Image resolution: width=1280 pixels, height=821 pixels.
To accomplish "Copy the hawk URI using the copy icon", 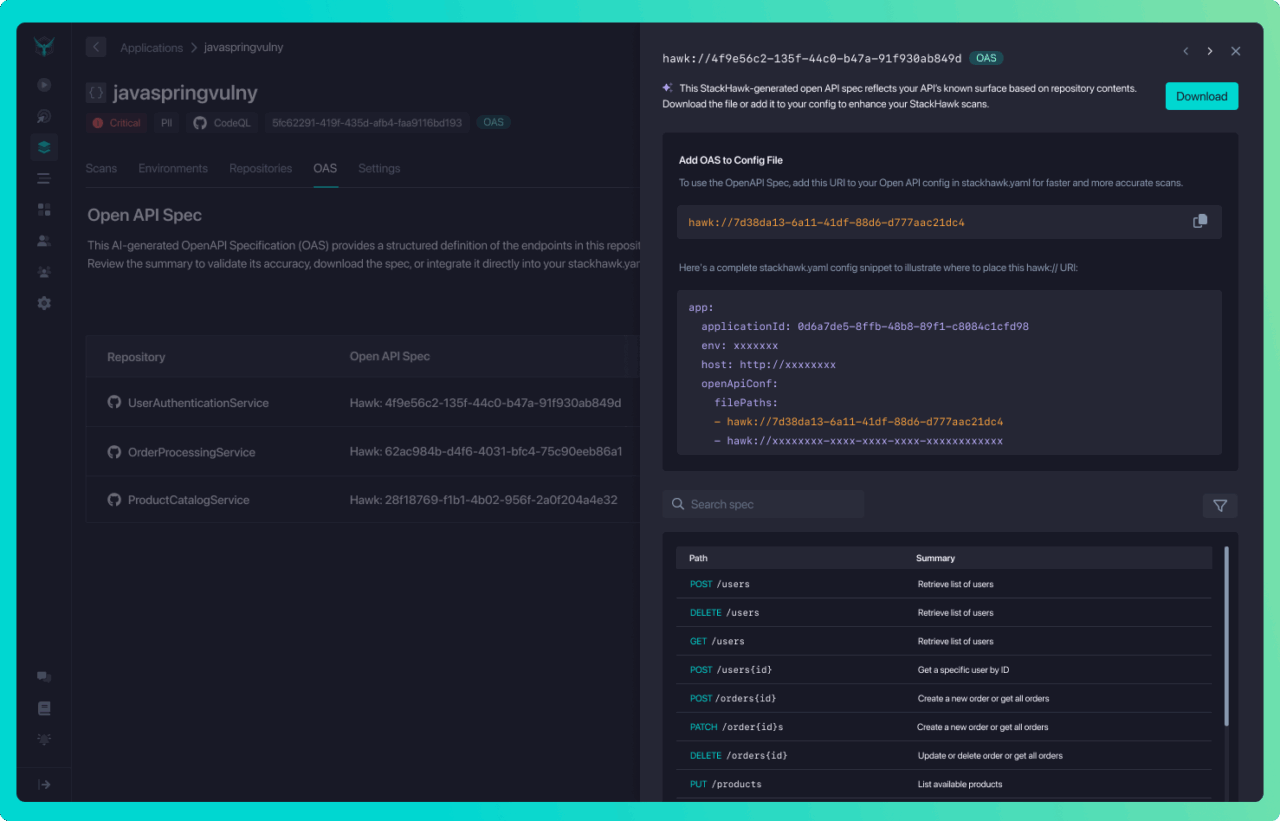I will coord(1199,221).
